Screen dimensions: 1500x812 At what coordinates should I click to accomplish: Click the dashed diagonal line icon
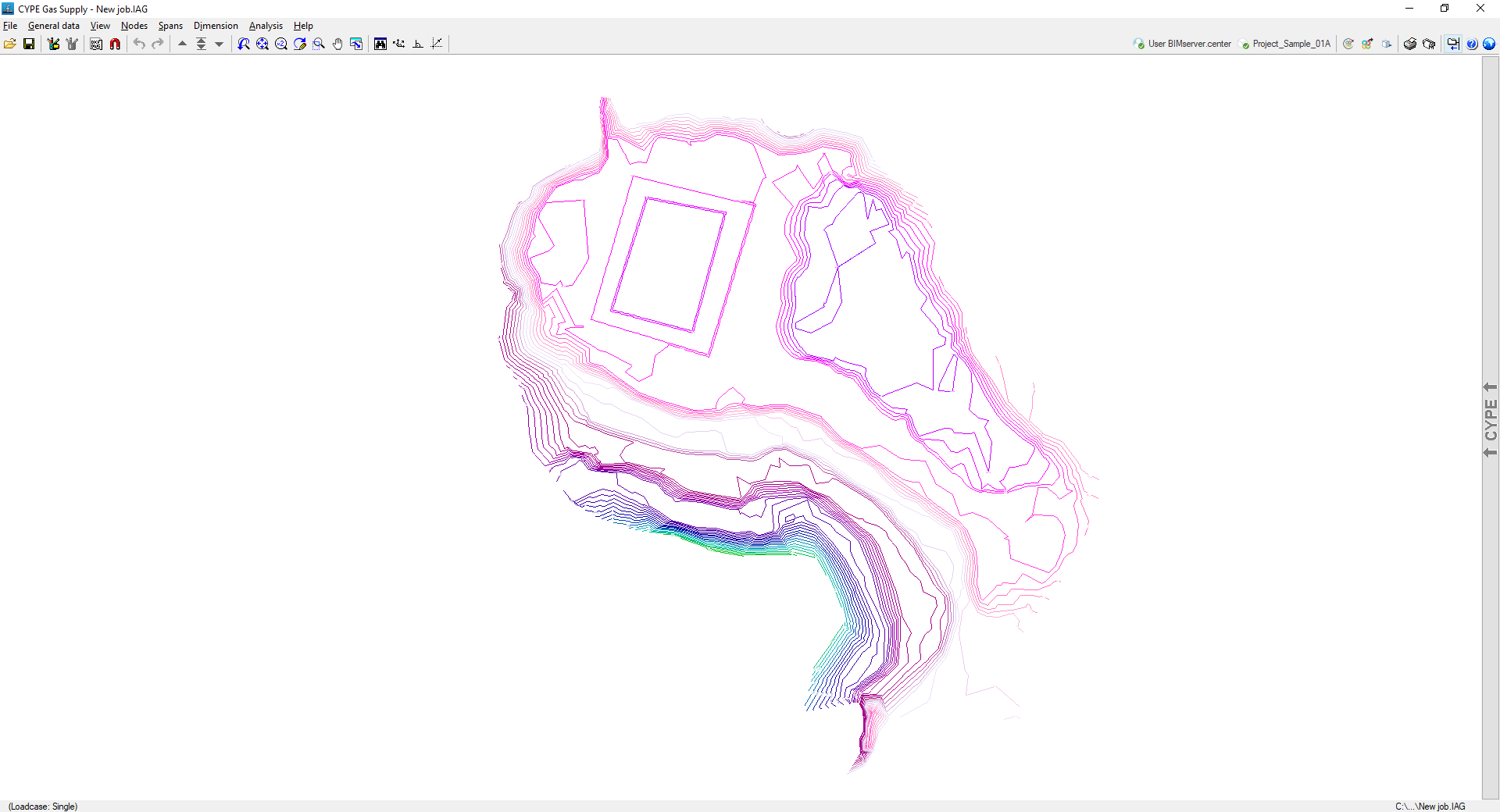437,44
